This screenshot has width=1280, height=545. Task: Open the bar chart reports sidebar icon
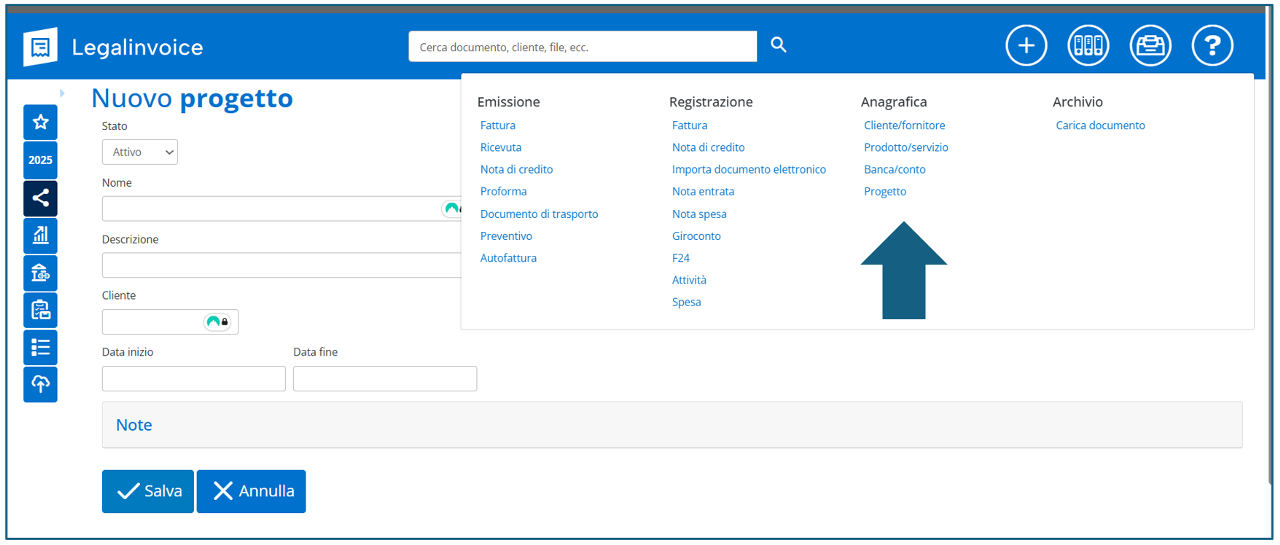pos(40,235)
